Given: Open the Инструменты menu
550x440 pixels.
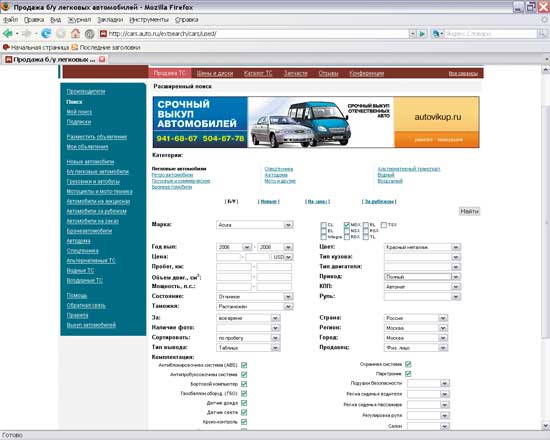Looking at the screenshot, I should [149, 20].
